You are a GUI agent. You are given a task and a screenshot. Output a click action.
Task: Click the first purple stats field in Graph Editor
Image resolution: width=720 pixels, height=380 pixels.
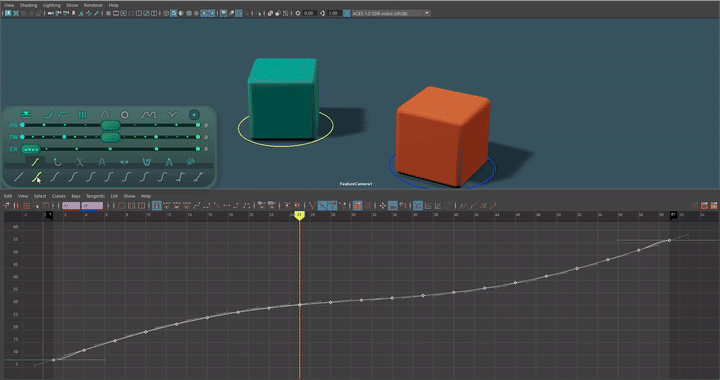(71, 206)
